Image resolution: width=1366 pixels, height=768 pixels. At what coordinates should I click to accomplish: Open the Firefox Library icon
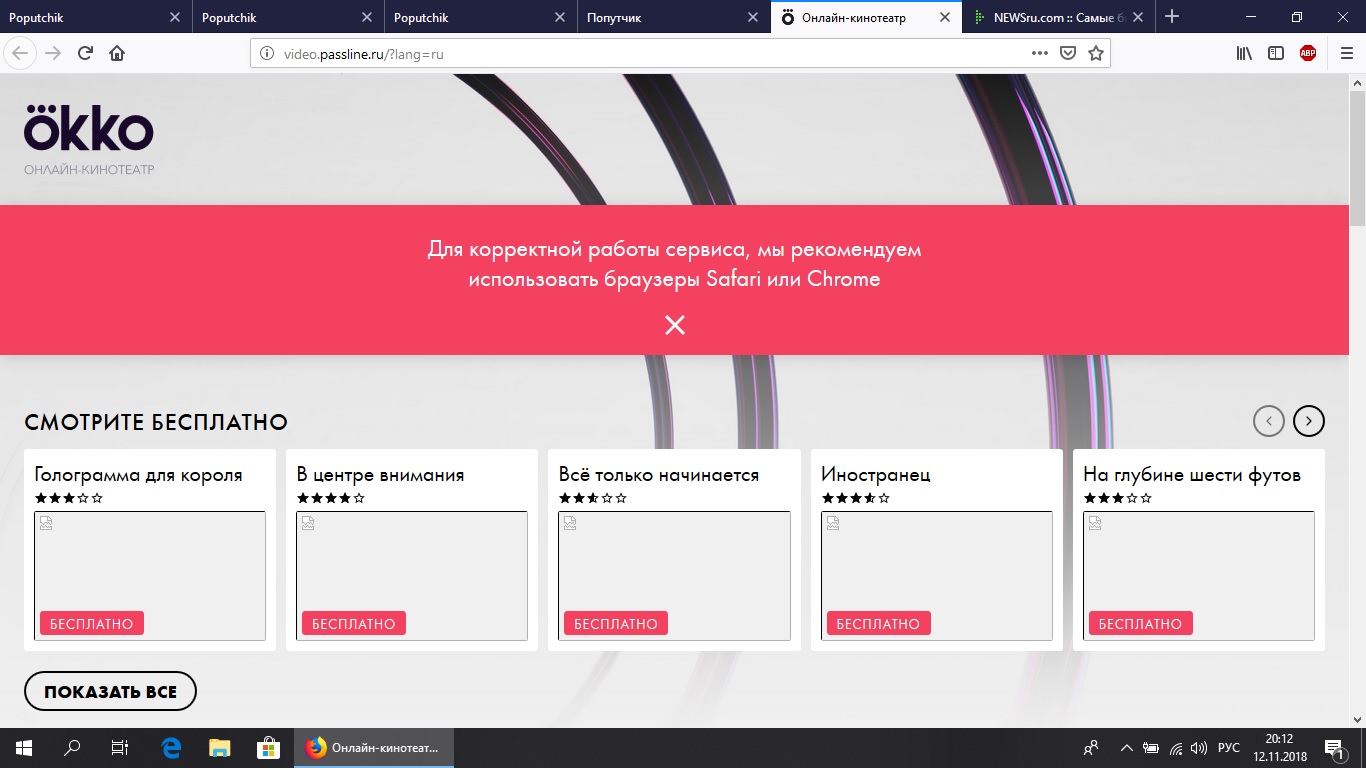pyautogui.click(x=1244, y=54)
